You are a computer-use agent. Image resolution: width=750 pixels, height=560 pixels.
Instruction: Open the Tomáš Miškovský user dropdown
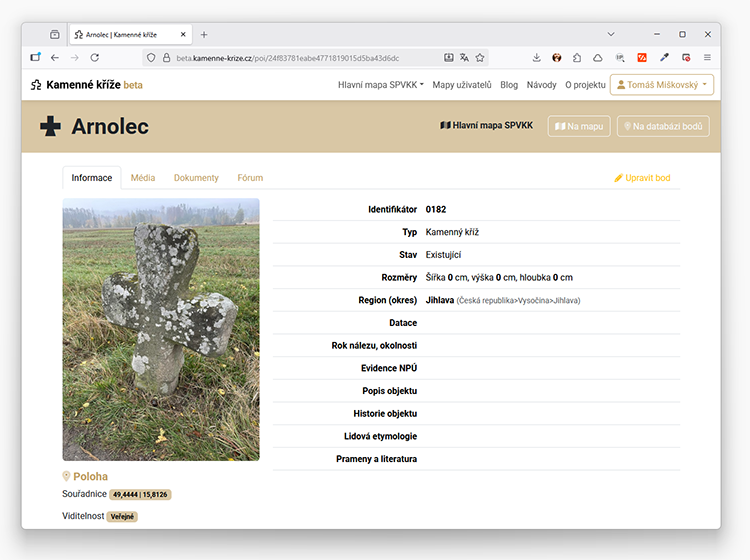pyautogui.click(x=662, y=85)
